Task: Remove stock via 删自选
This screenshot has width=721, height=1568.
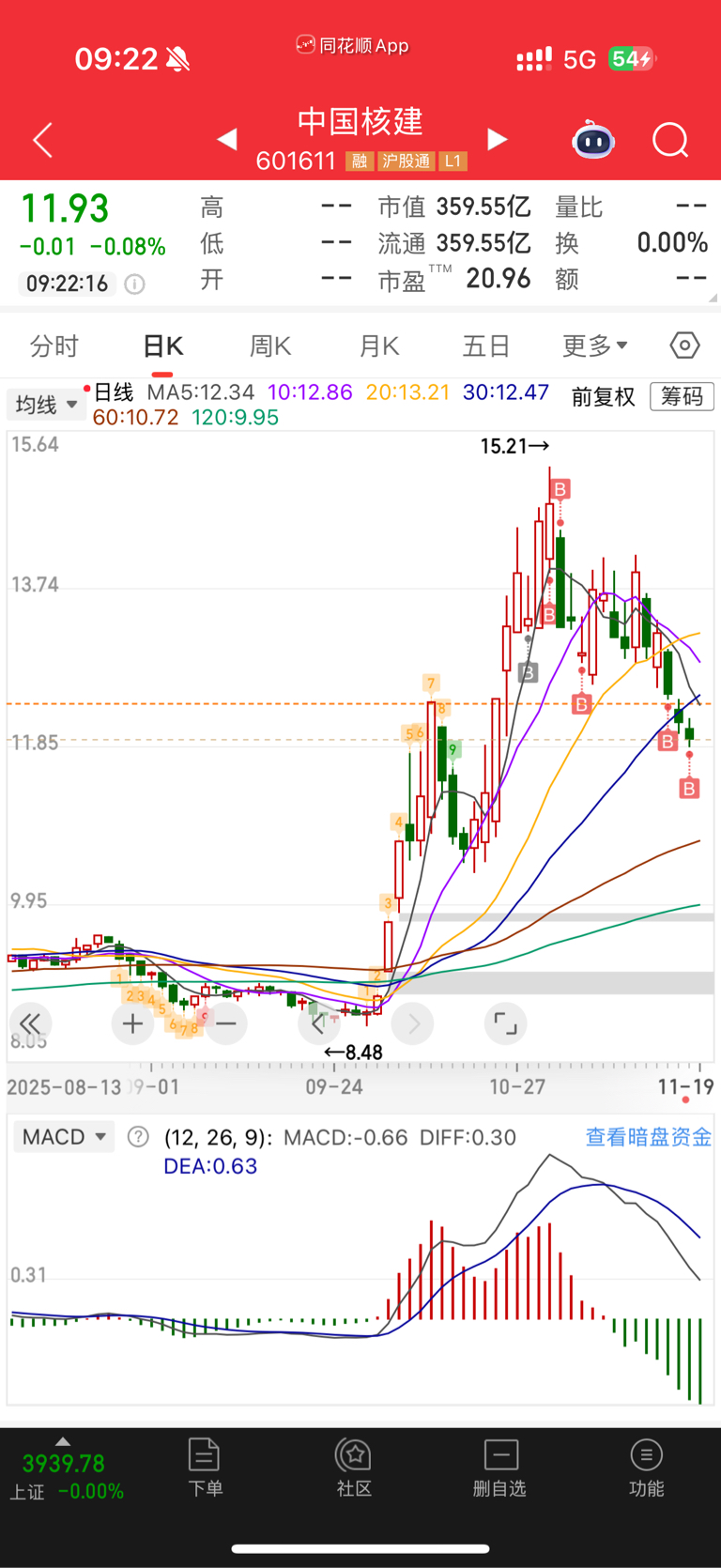Action: pos(500,1468)
